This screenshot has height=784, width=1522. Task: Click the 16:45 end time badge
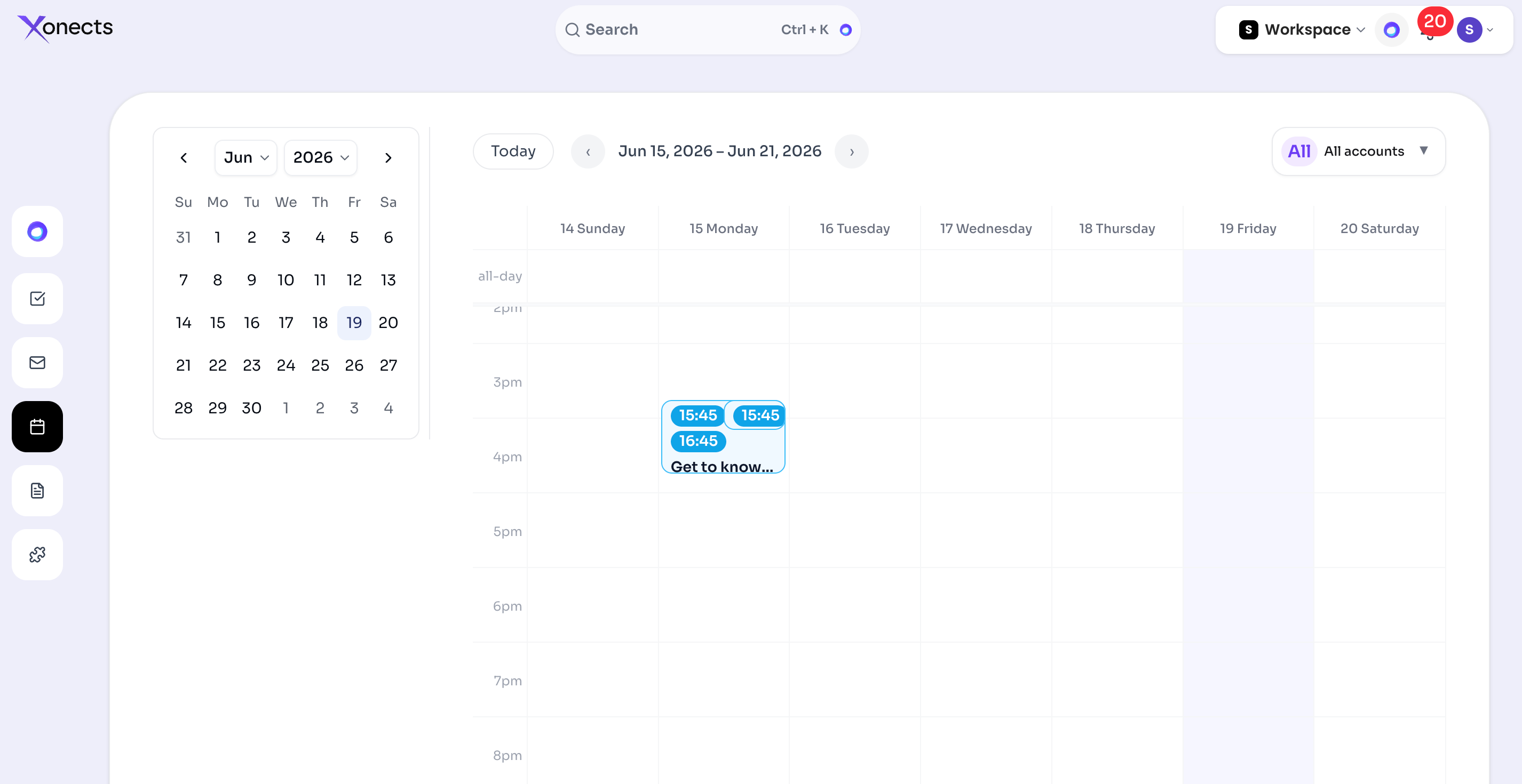click(698, 441)
